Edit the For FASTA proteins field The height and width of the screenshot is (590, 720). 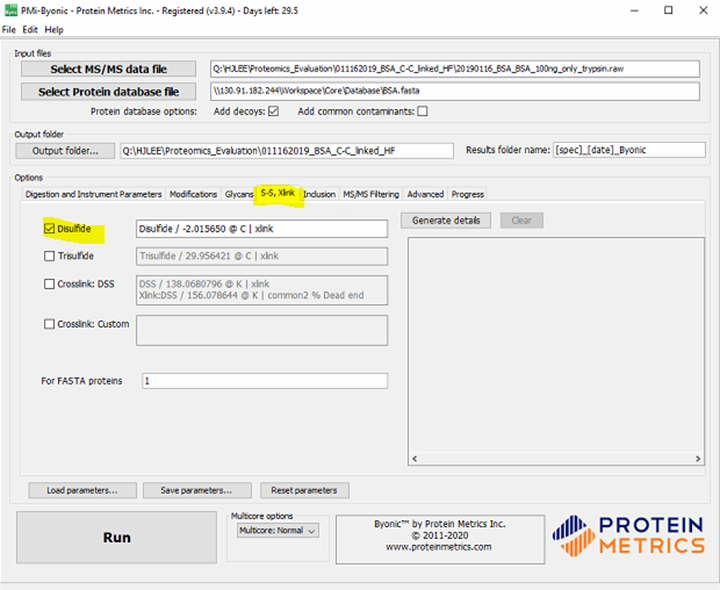coord(265,381)
